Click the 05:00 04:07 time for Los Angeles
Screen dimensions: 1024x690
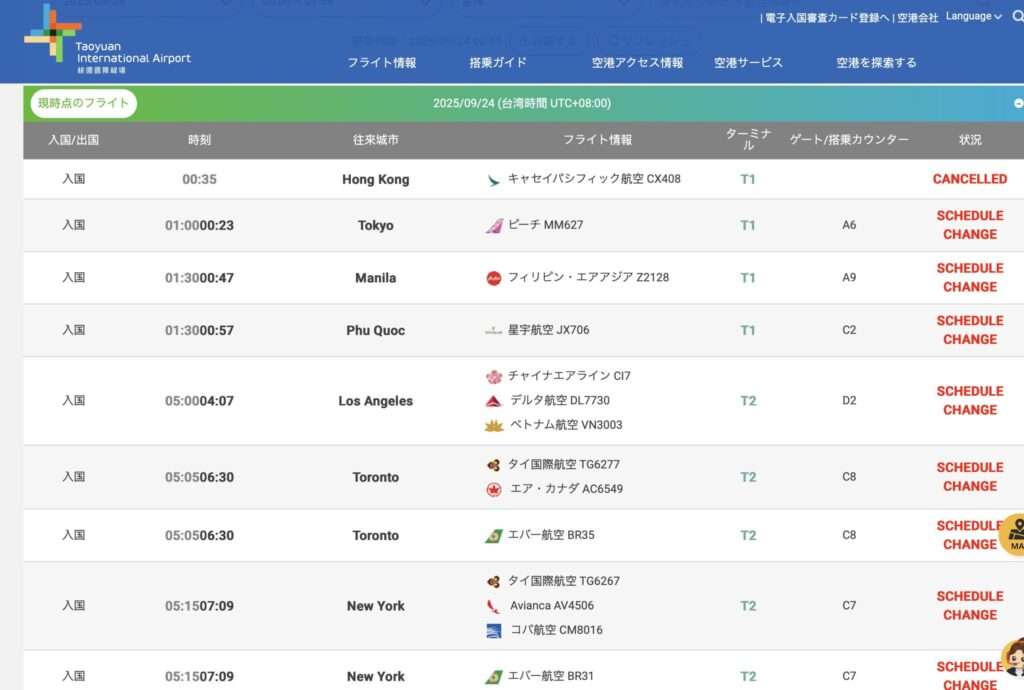[x=199, y=401]
